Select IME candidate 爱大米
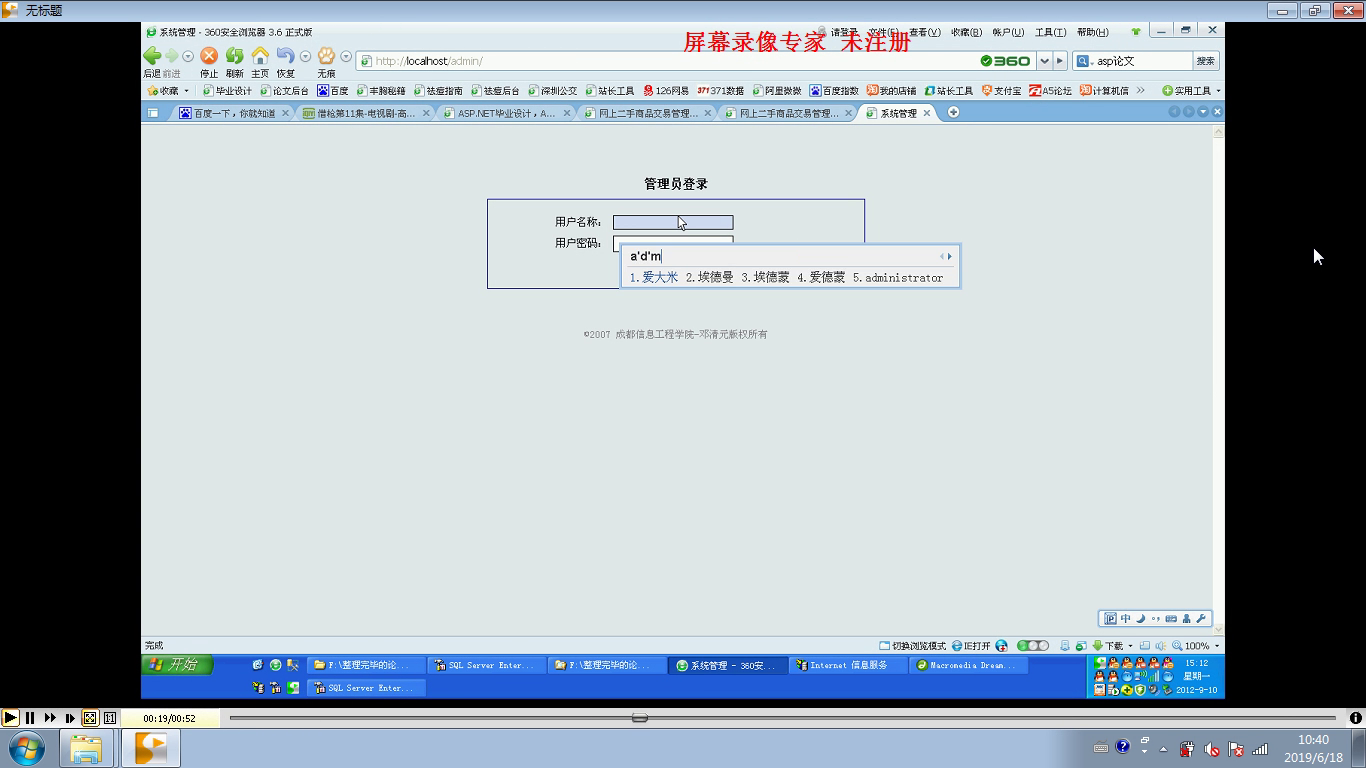Viewport: 1366px width, 768px height. click(653, 278)
